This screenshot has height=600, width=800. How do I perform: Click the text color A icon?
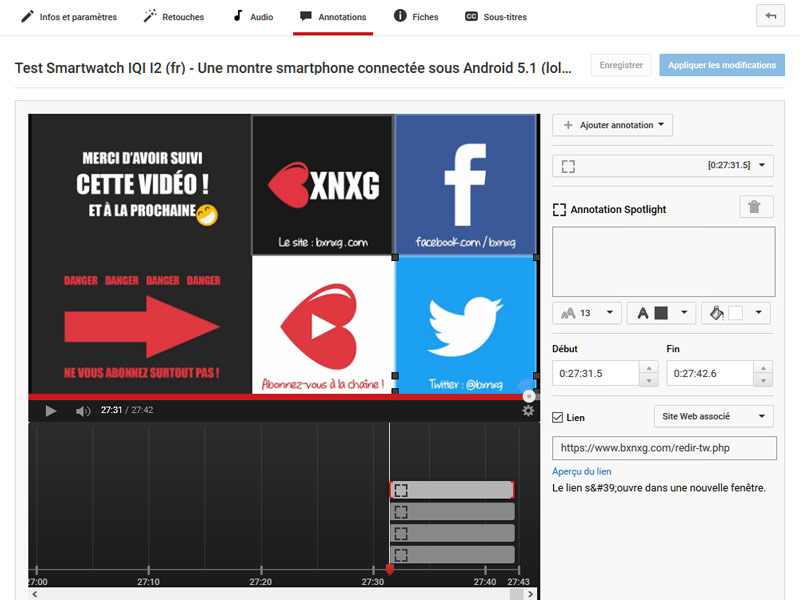(x=643, y=313)
